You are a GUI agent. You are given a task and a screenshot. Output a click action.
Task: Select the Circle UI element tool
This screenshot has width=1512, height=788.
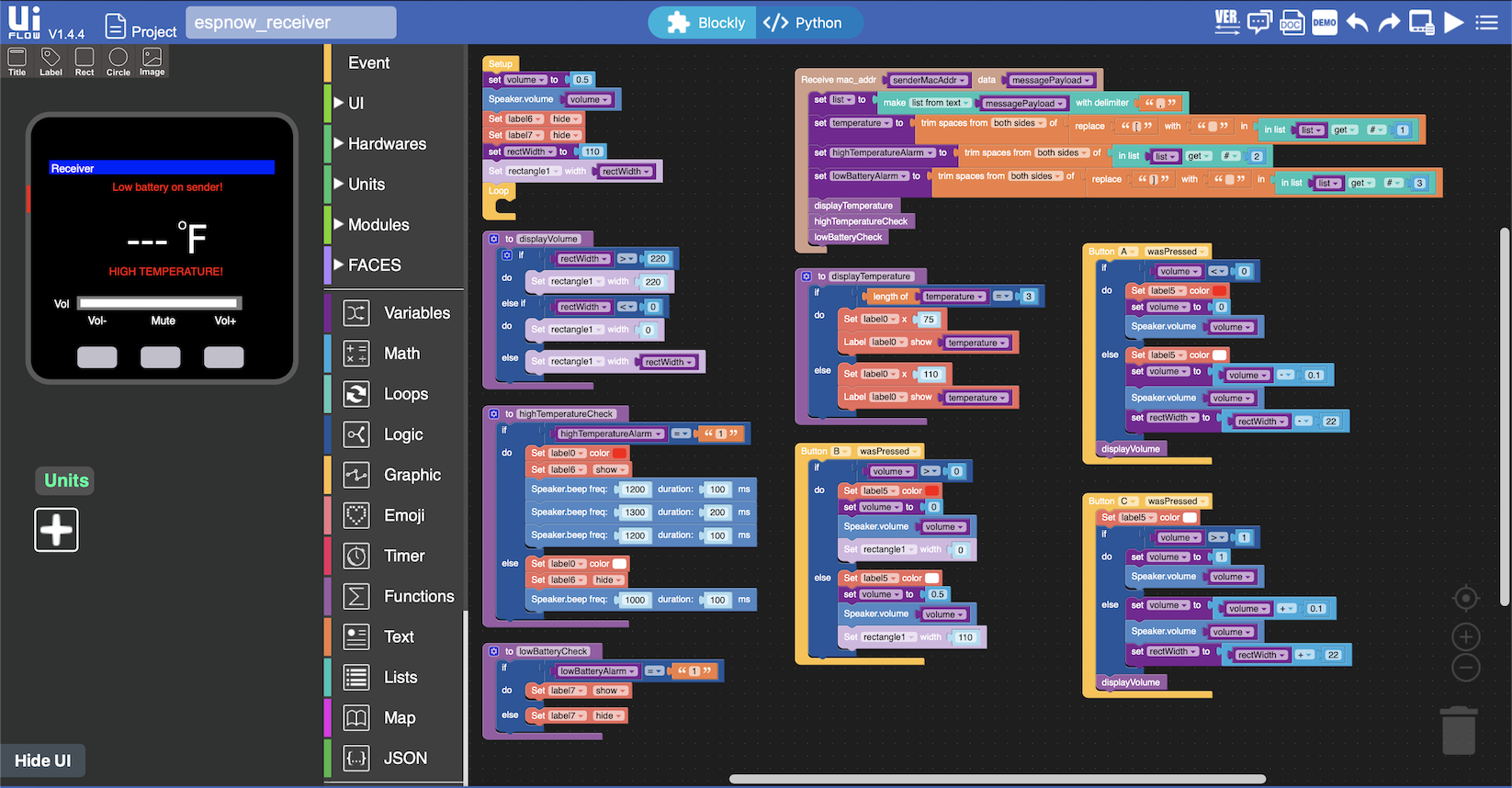pos(118,62)
